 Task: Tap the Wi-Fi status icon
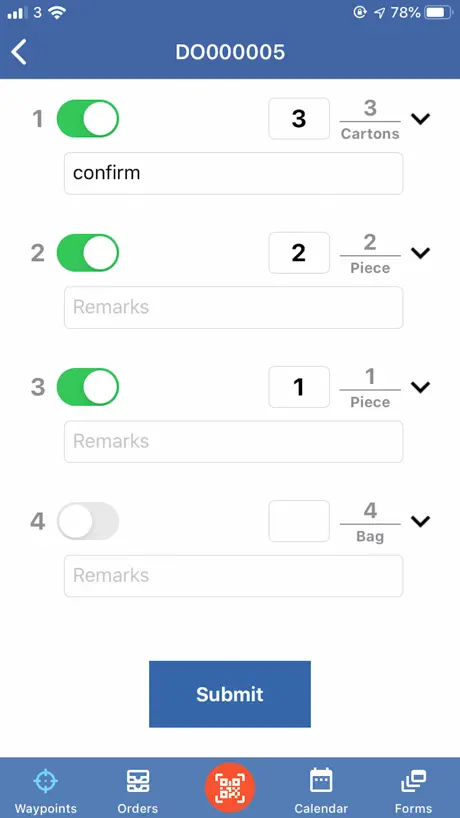pyautogui.click(x=56, y=13)
